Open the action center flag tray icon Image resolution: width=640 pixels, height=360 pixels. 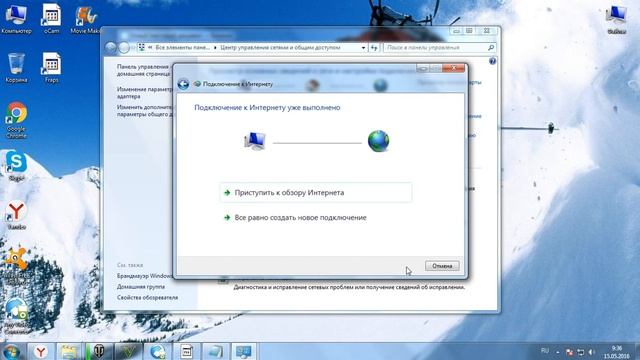(569, 352)
